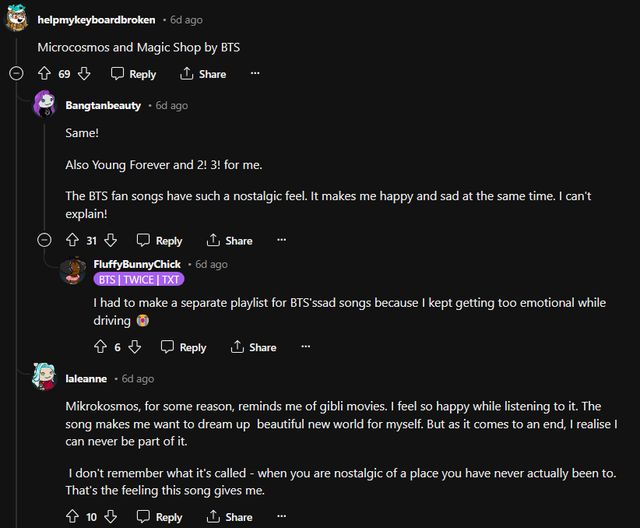Downvote helpmykeyboardbroken's Microcosmos comment
The image size is (640, 528).
pos(85,74)
